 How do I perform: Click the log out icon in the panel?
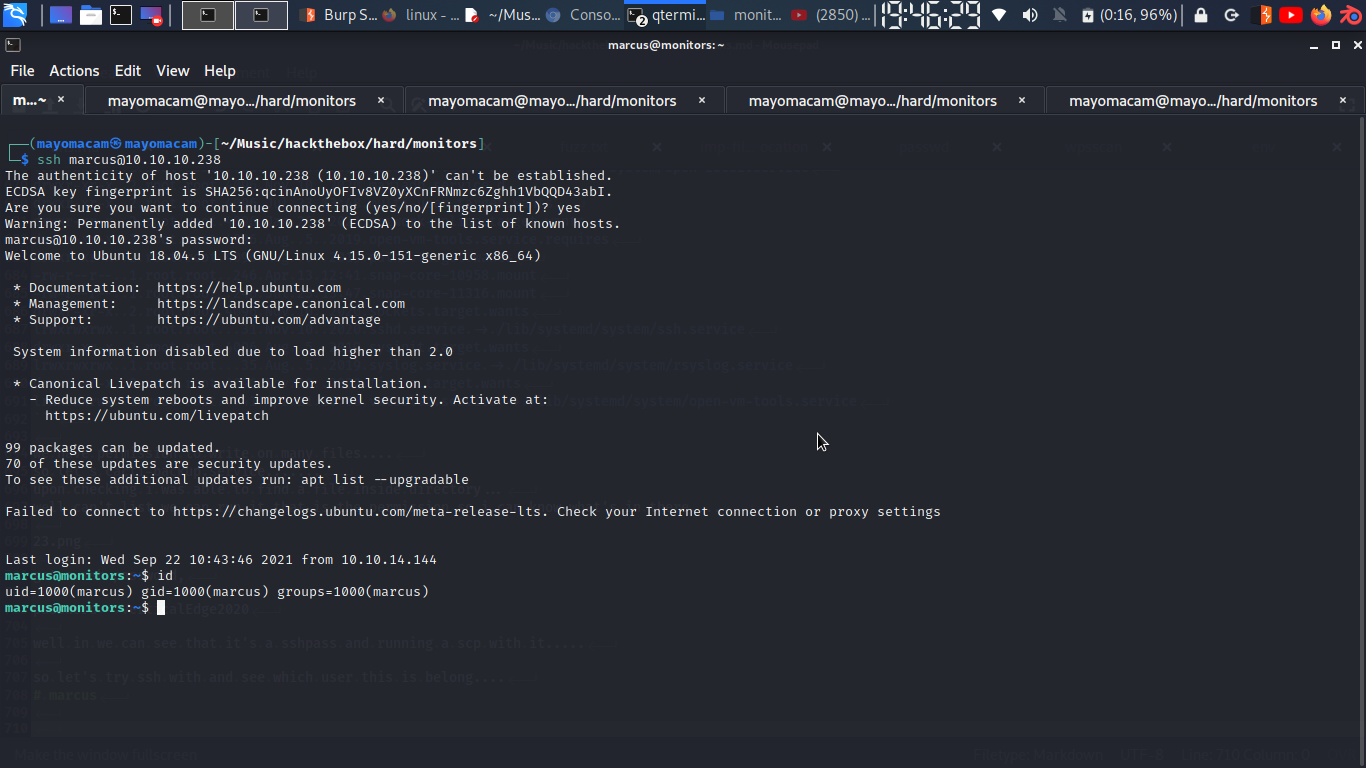[x=1231, y=15]
